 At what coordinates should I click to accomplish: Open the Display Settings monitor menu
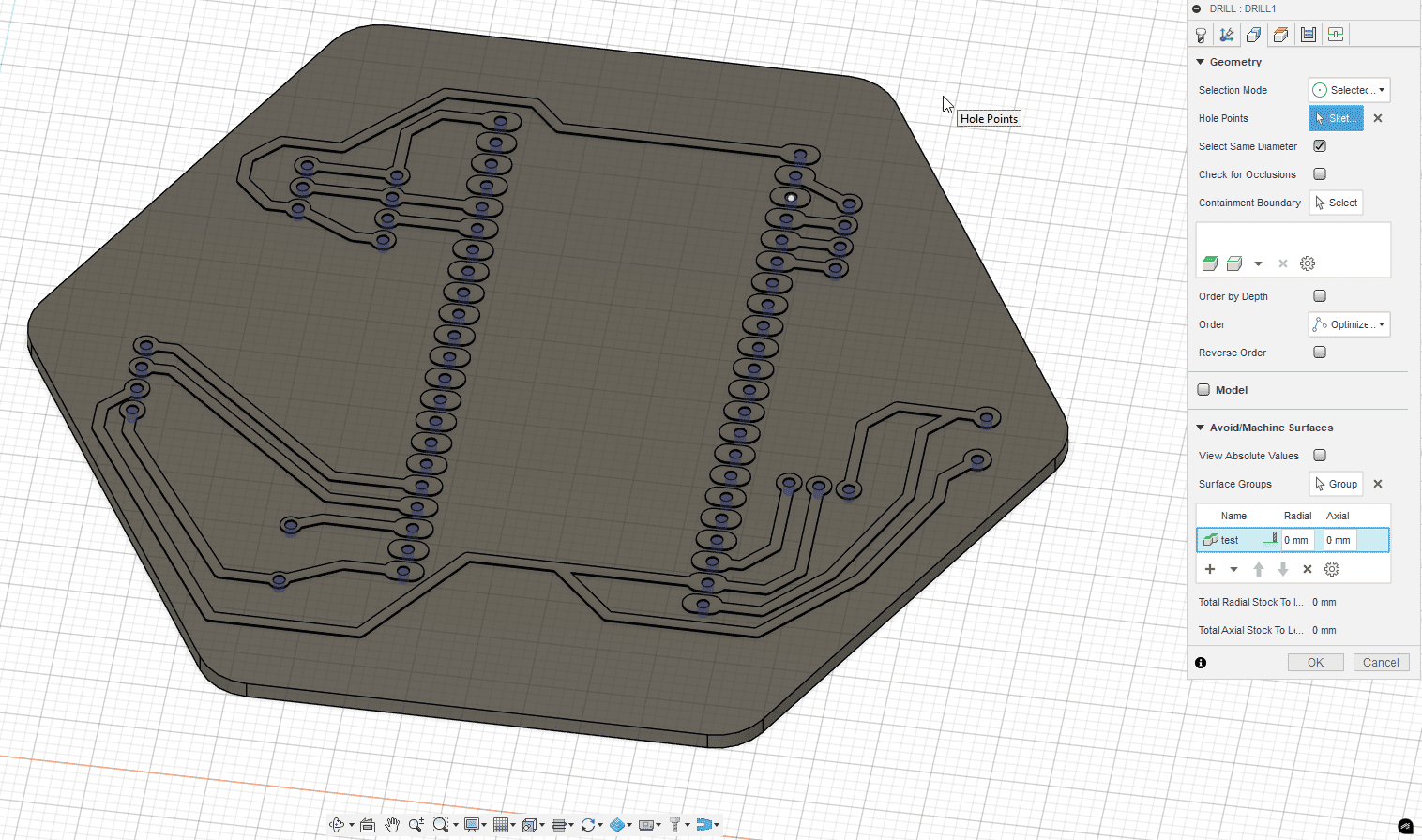tap(472, 825)
